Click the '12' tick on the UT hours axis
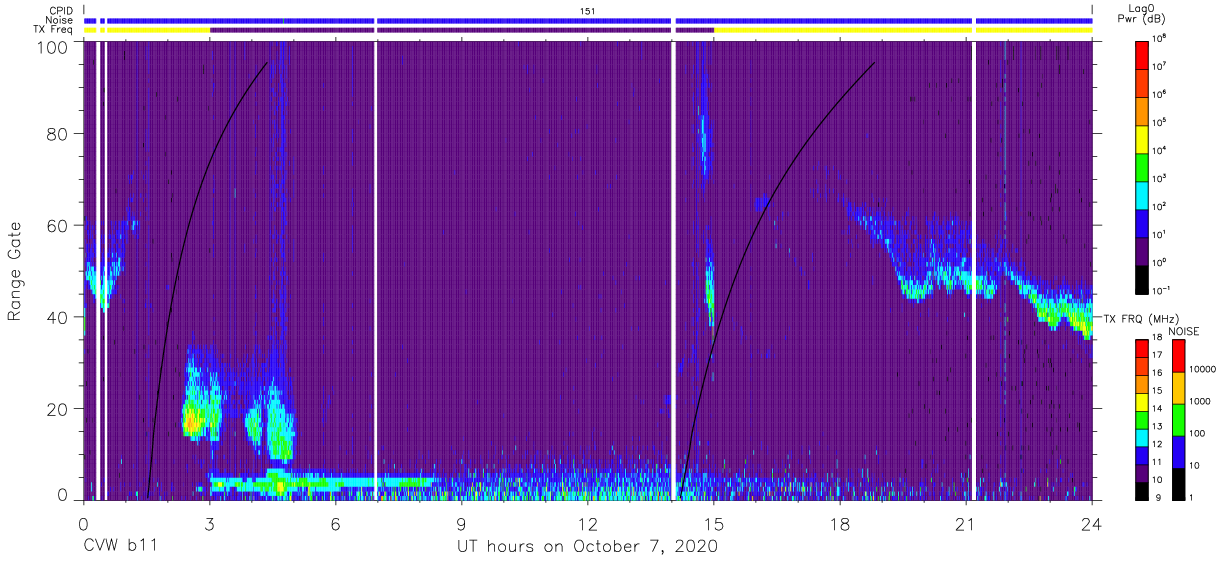This screenshot has height=567, width=1228. coord(587,523)
